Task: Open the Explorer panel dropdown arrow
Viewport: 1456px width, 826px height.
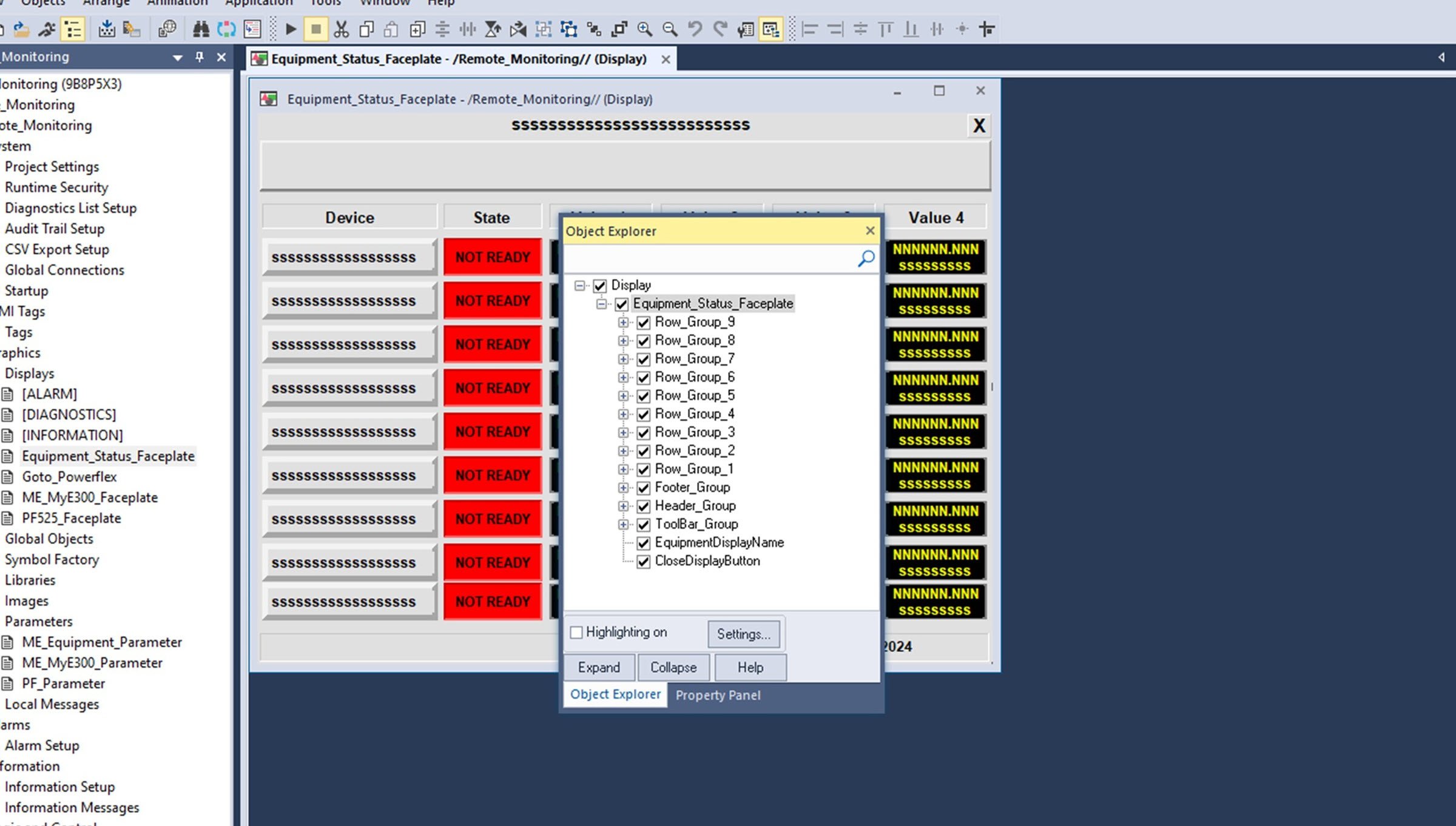Action: [178, 58]
